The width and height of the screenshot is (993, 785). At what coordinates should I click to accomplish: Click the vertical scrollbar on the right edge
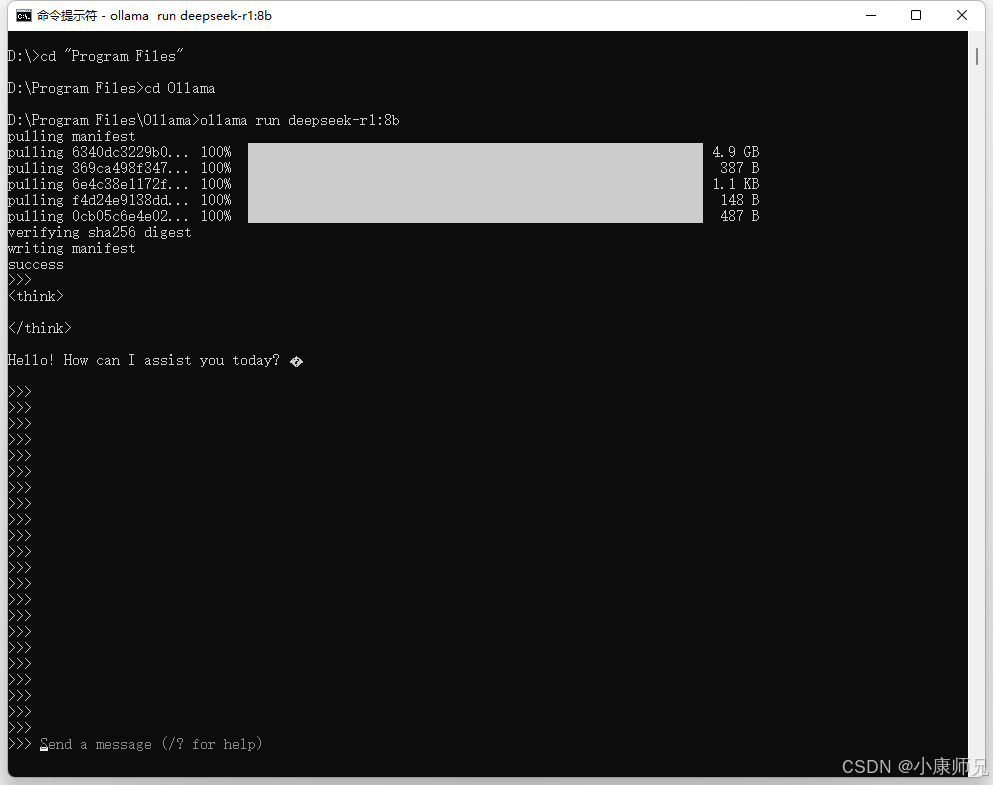point(977,57)
